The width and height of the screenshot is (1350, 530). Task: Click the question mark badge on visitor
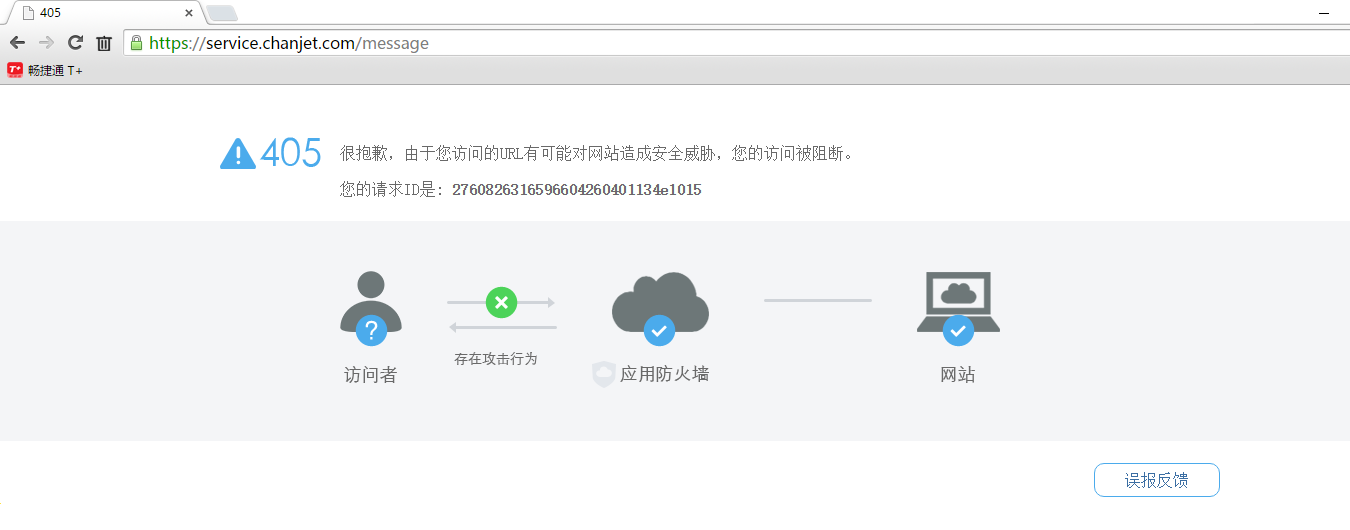[x=371, y=329]
